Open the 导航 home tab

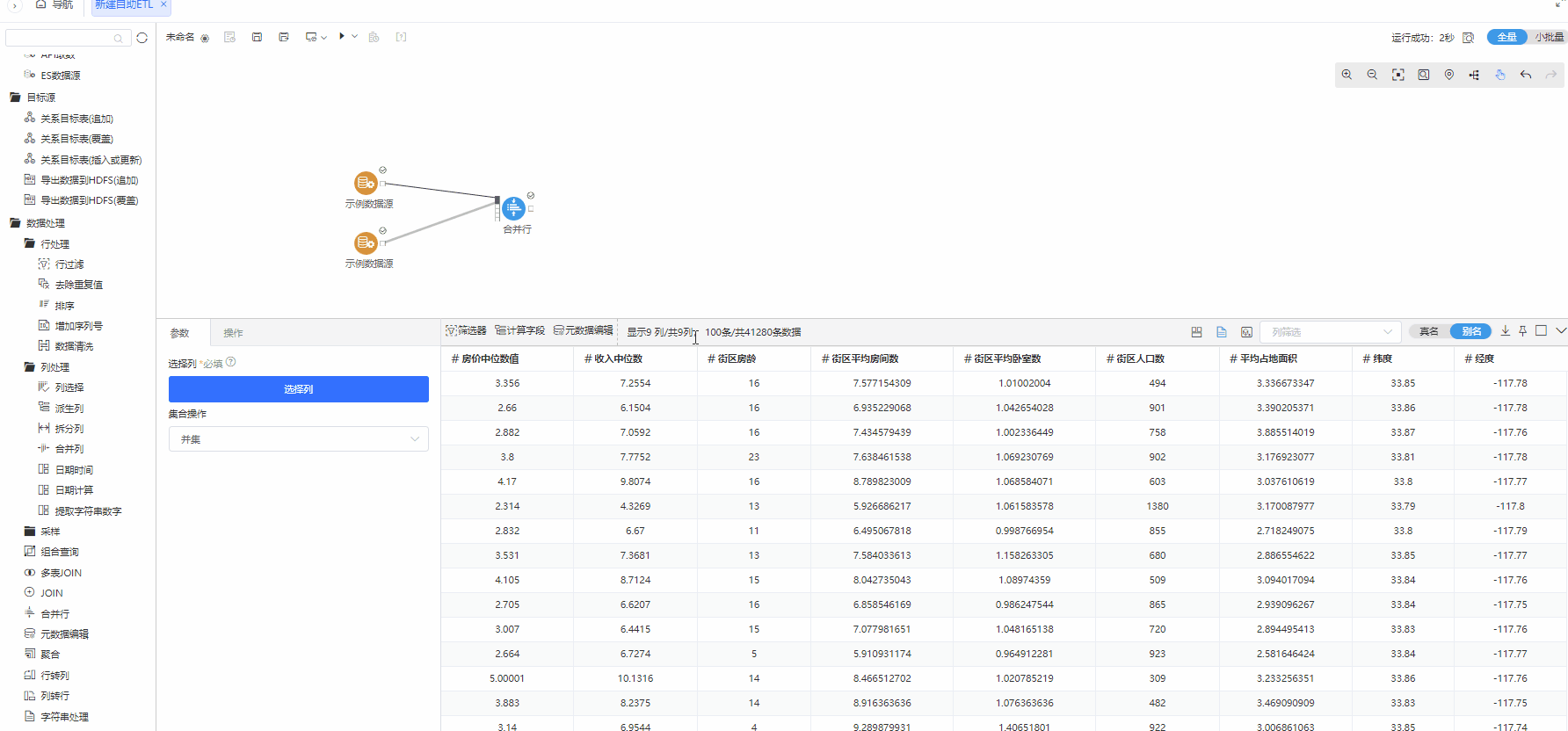[x=54, y=5]
